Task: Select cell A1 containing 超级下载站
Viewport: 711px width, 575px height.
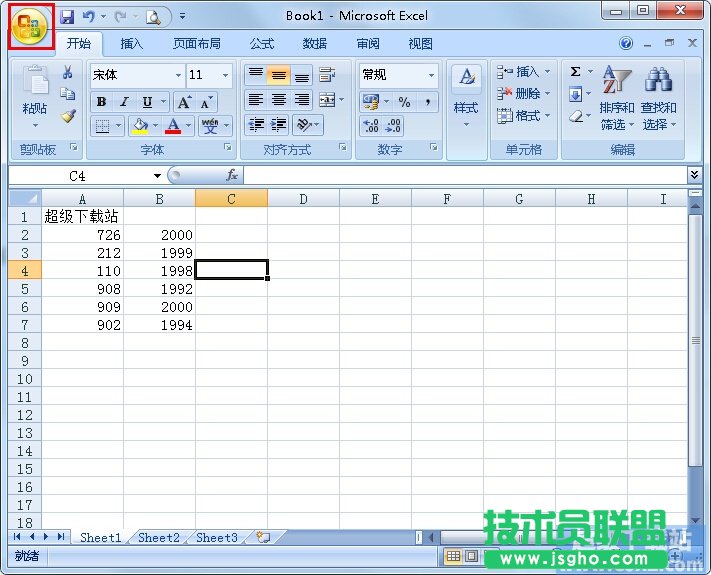Action: pyautogui.click(x=82, y=216)
